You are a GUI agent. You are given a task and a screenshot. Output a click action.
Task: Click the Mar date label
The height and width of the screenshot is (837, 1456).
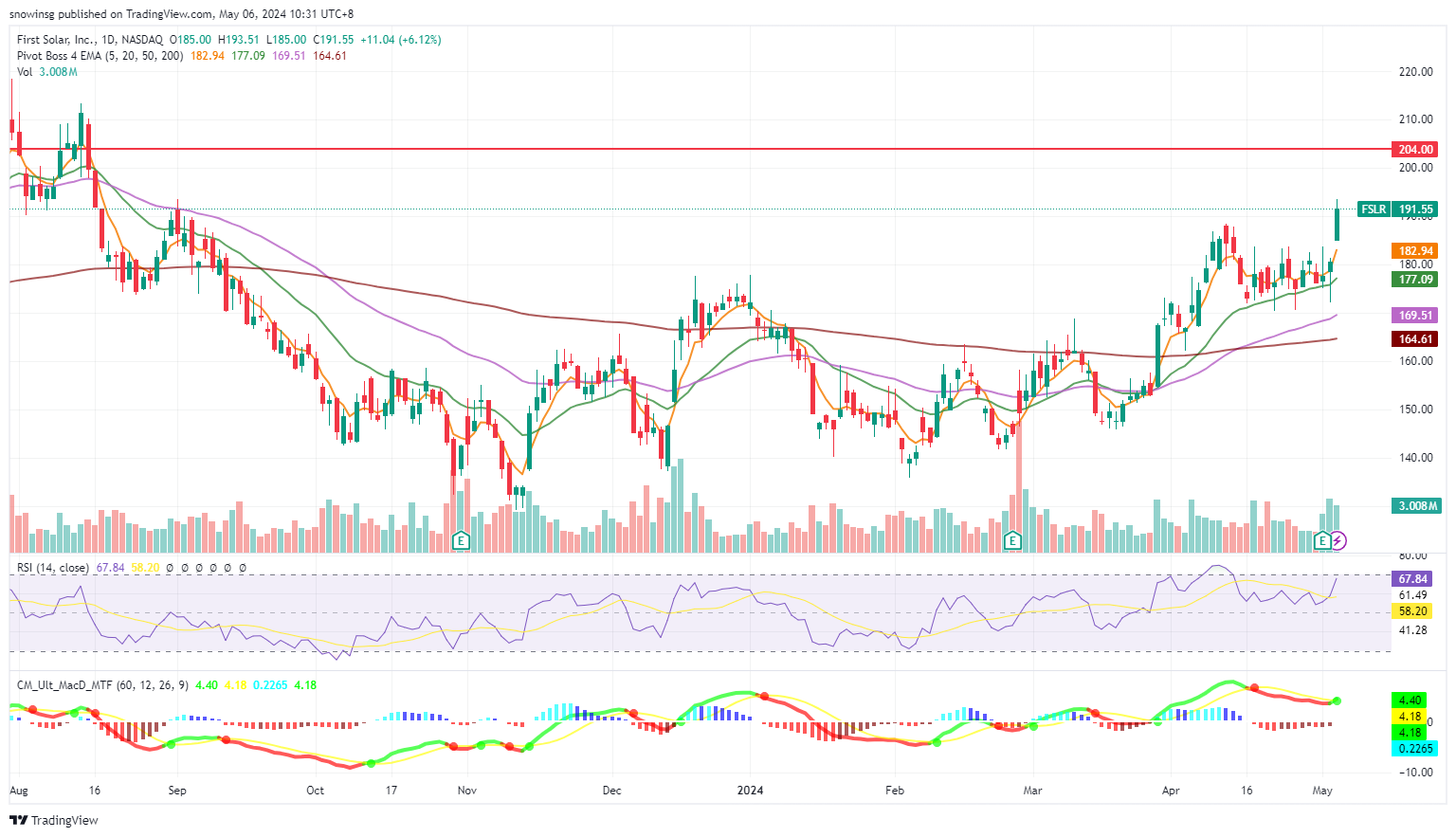1032,791
